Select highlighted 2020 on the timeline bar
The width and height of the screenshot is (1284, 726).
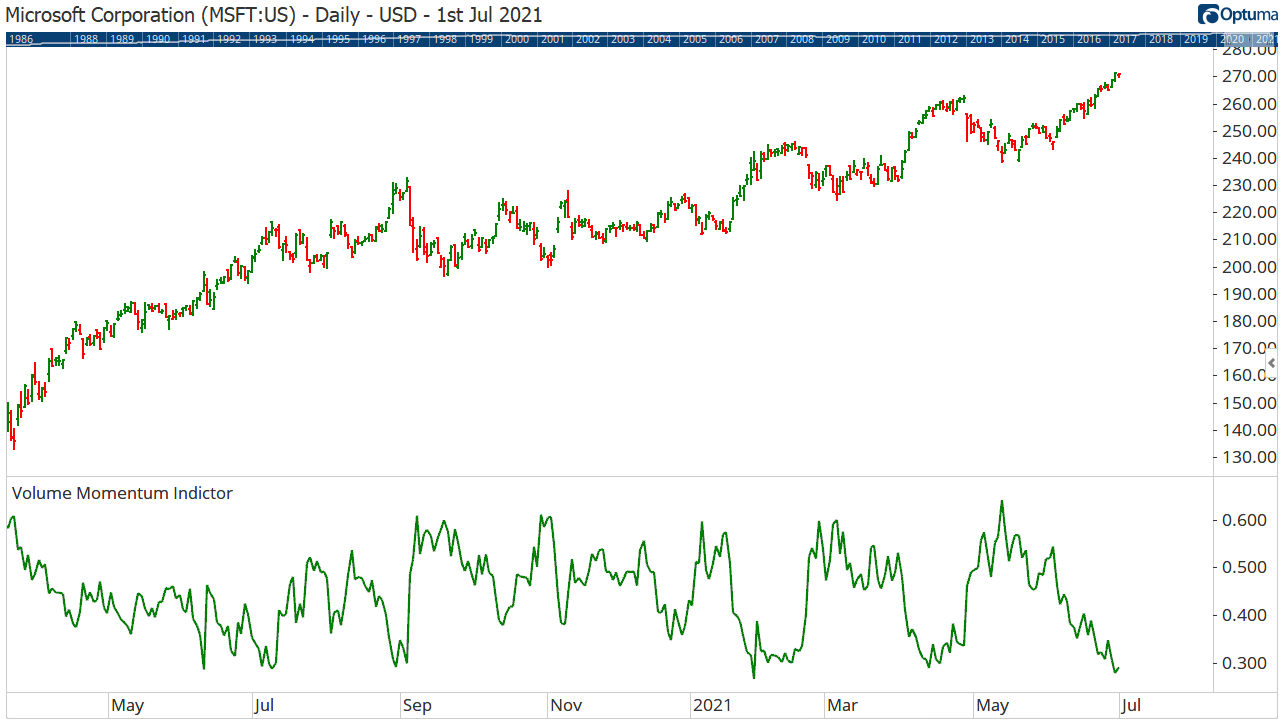click(x=1232, y=39)
